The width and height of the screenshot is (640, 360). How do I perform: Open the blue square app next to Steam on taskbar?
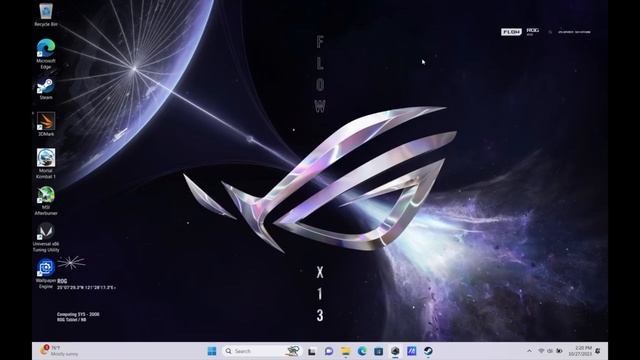click(x=411, y=351)
